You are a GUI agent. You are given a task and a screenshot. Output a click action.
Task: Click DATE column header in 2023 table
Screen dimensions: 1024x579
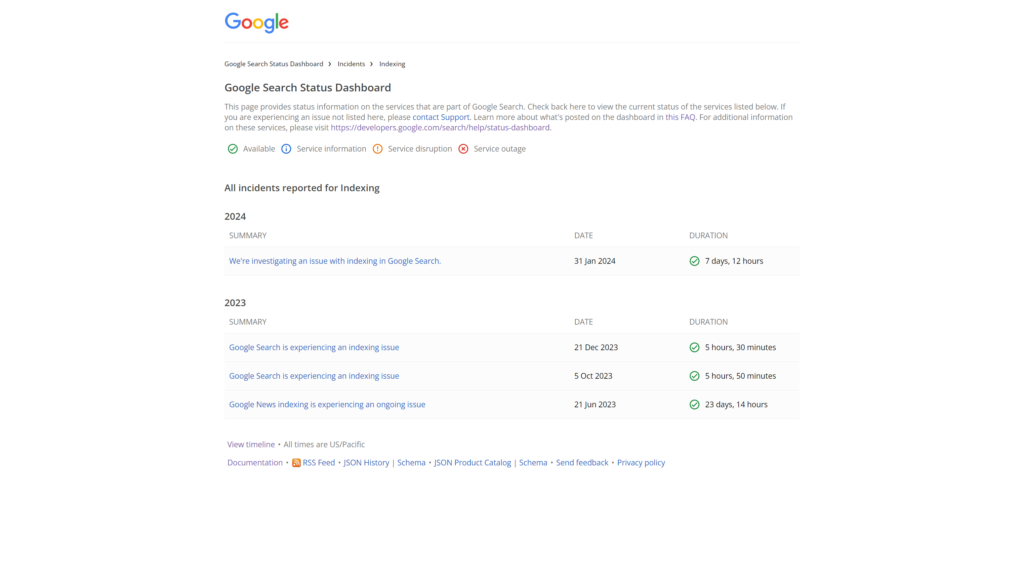click(584, 322)
